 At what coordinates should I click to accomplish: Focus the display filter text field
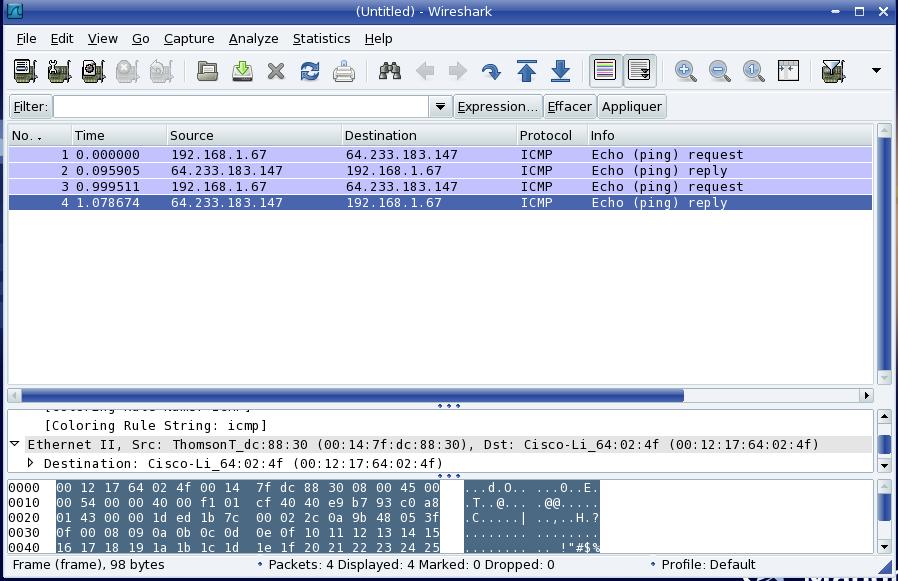click(241, 107)
